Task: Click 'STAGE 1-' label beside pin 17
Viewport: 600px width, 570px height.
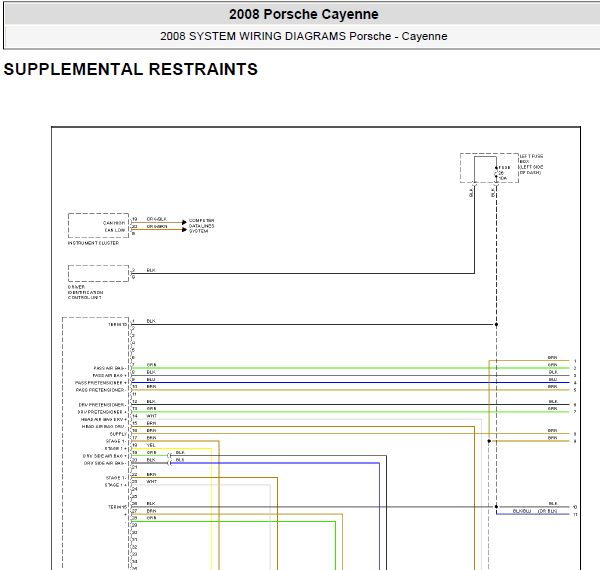Action: (x=116, y=441)
